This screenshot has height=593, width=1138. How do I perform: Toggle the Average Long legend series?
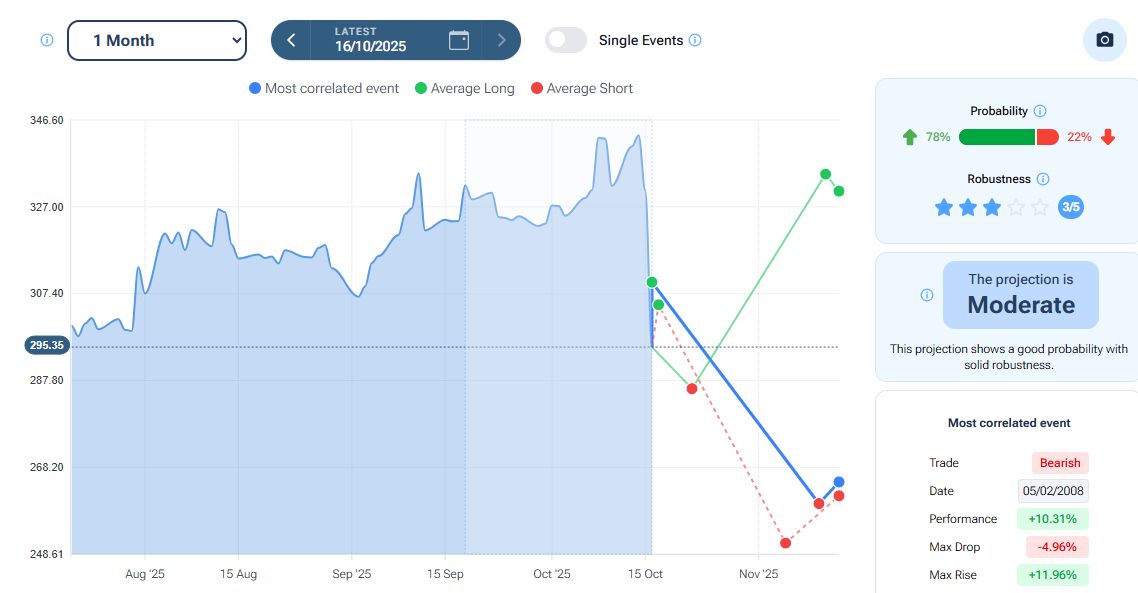point(465,88)
